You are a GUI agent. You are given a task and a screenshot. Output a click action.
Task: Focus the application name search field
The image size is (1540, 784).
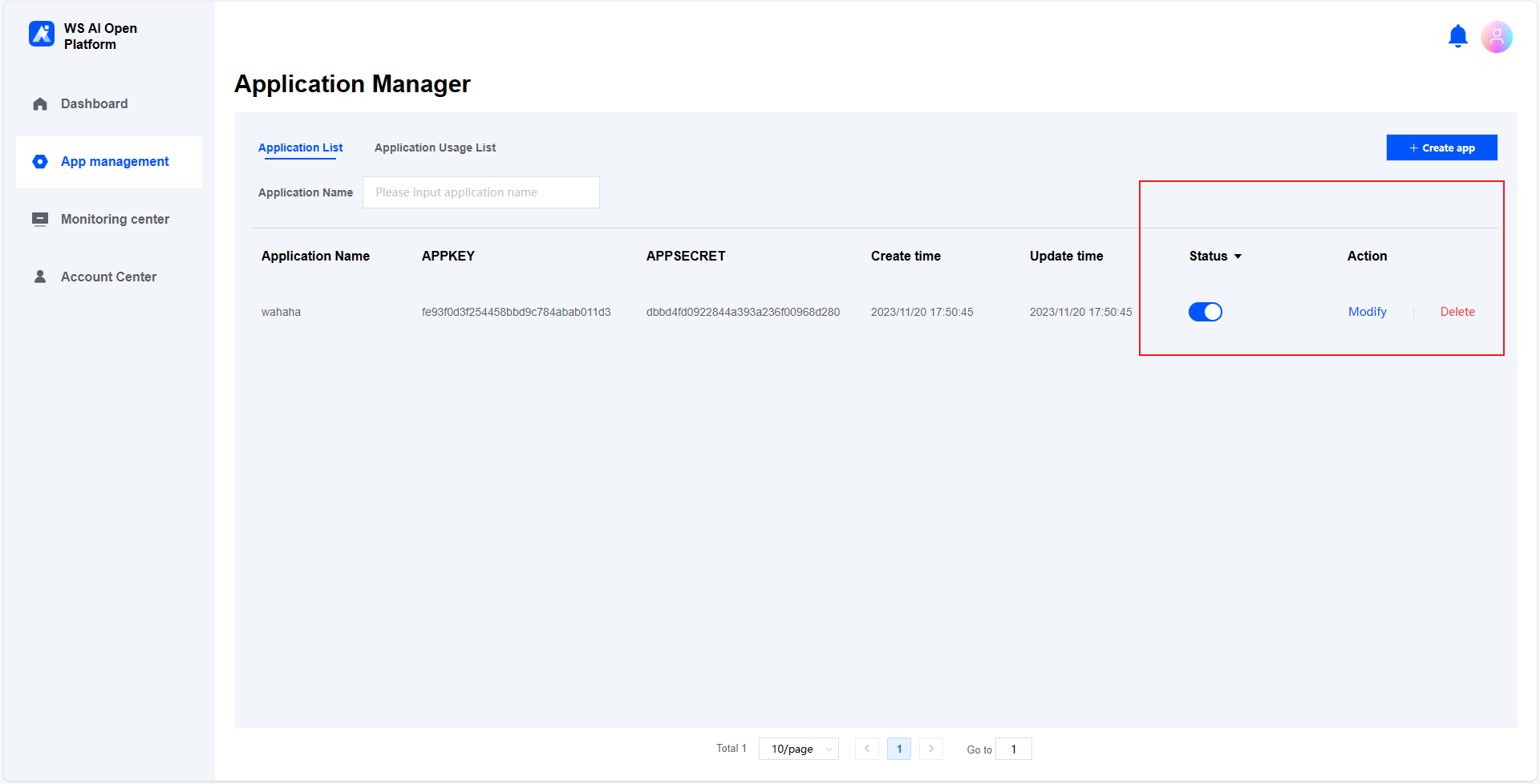coord(480,192)
